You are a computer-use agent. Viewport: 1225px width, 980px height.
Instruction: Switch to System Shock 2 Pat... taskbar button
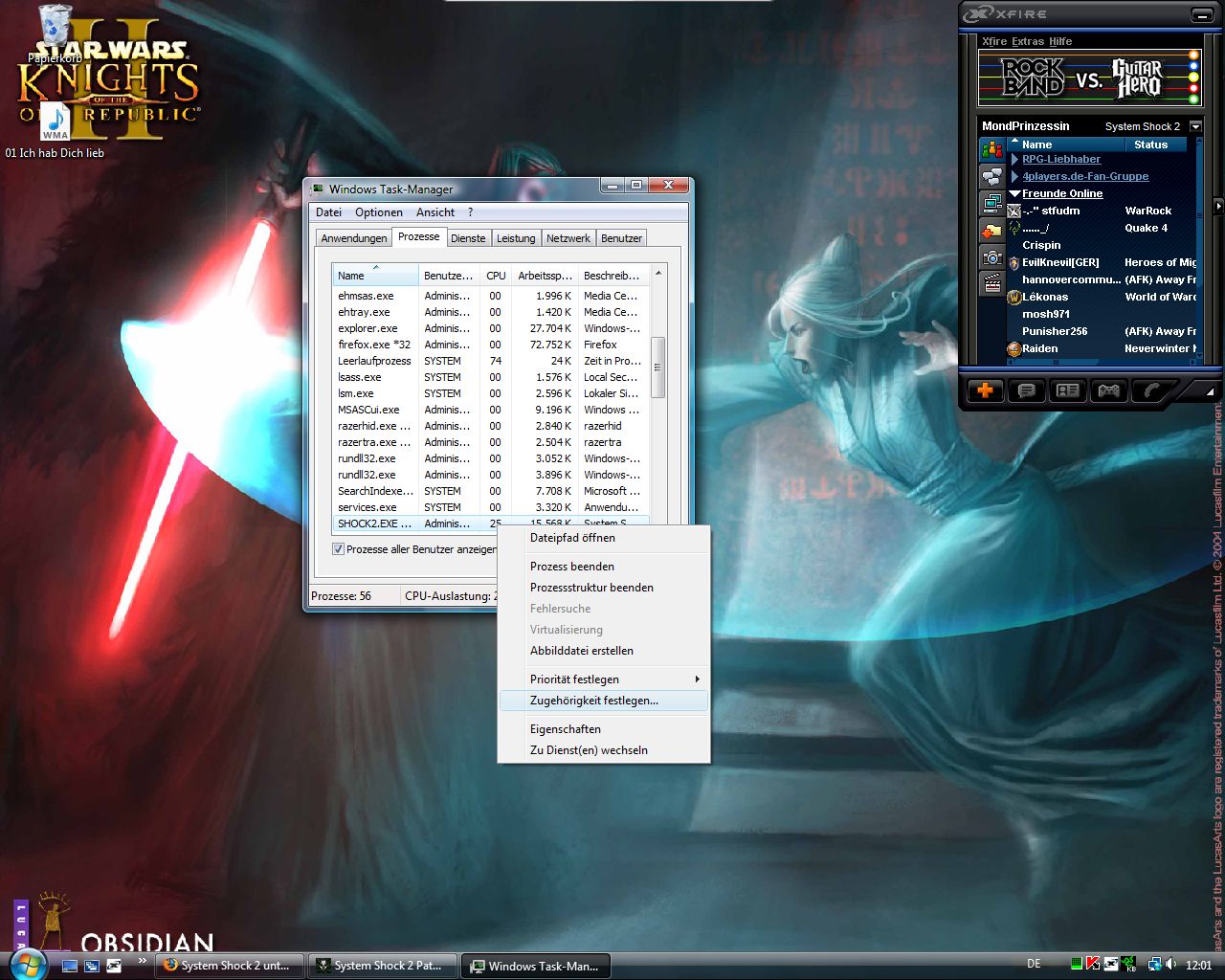click(x=383, y=966)
